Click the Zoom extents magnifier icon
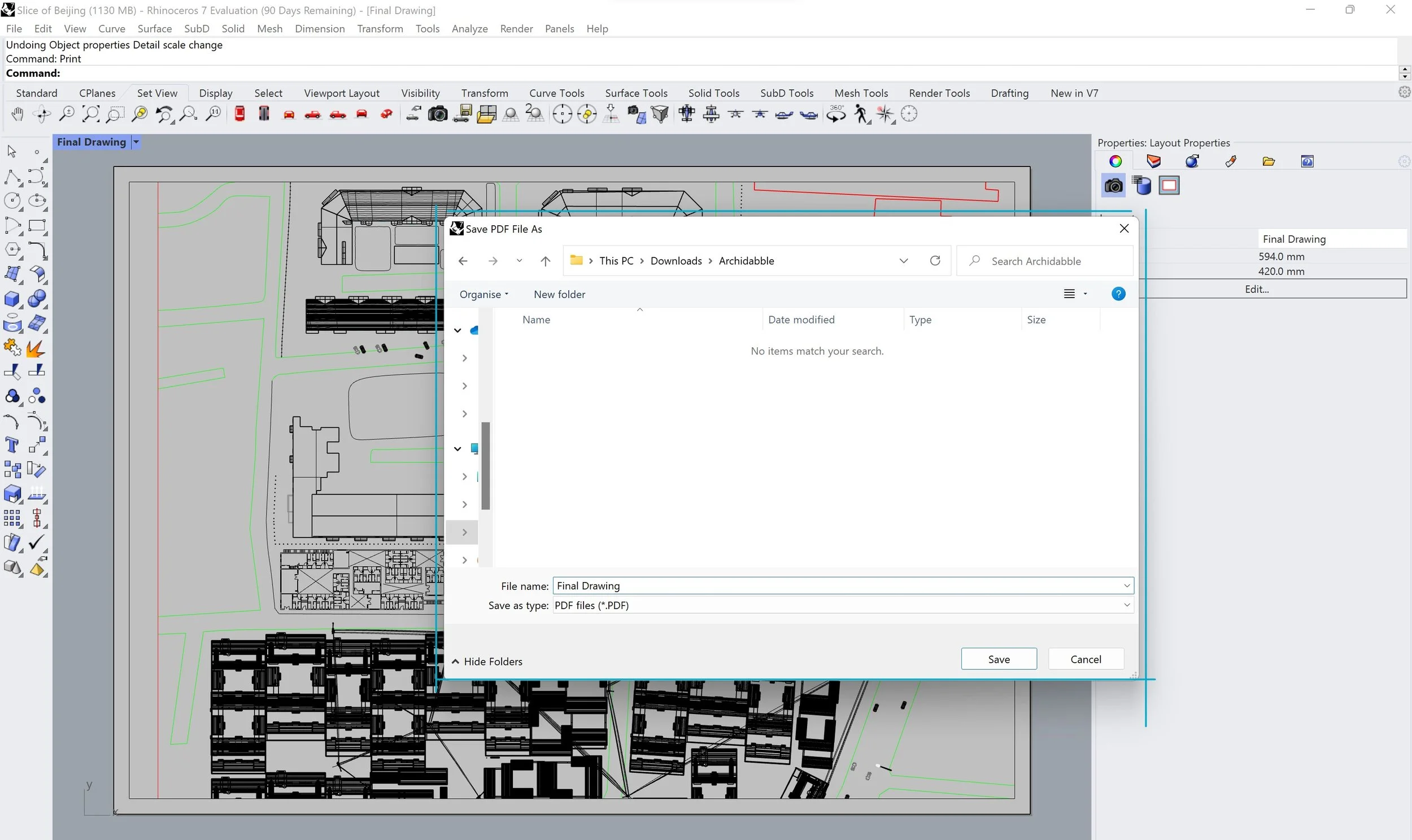Image resolution: width=1412 pixels, height=840 pixels. pyautogui.click(x=90, y=115)
